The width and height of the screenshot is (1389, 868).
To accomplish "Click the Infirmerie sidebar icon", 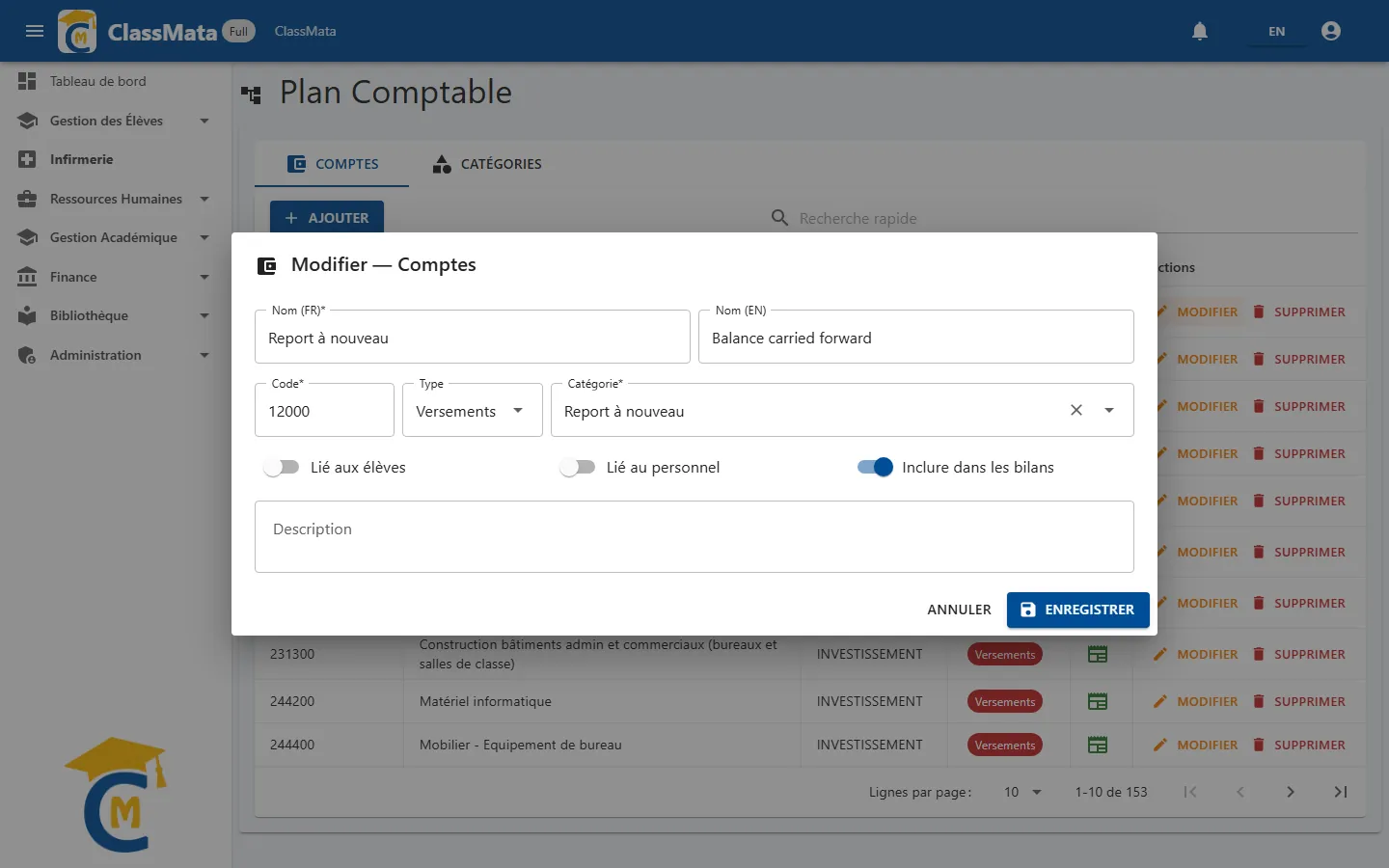I will tap(27, 159).
